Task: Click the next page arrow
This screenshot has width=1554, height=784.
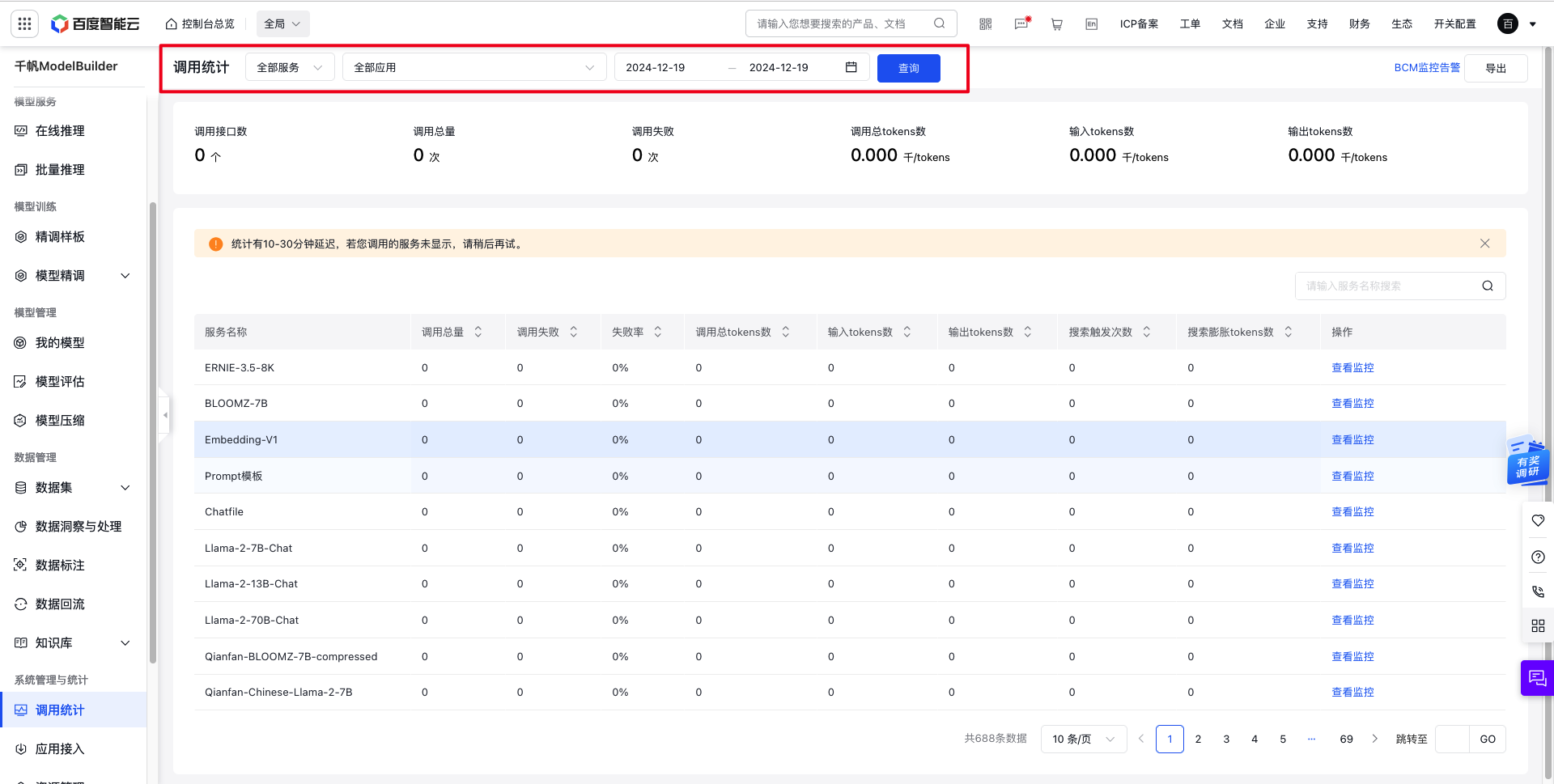Action: tap(1374, 739)
